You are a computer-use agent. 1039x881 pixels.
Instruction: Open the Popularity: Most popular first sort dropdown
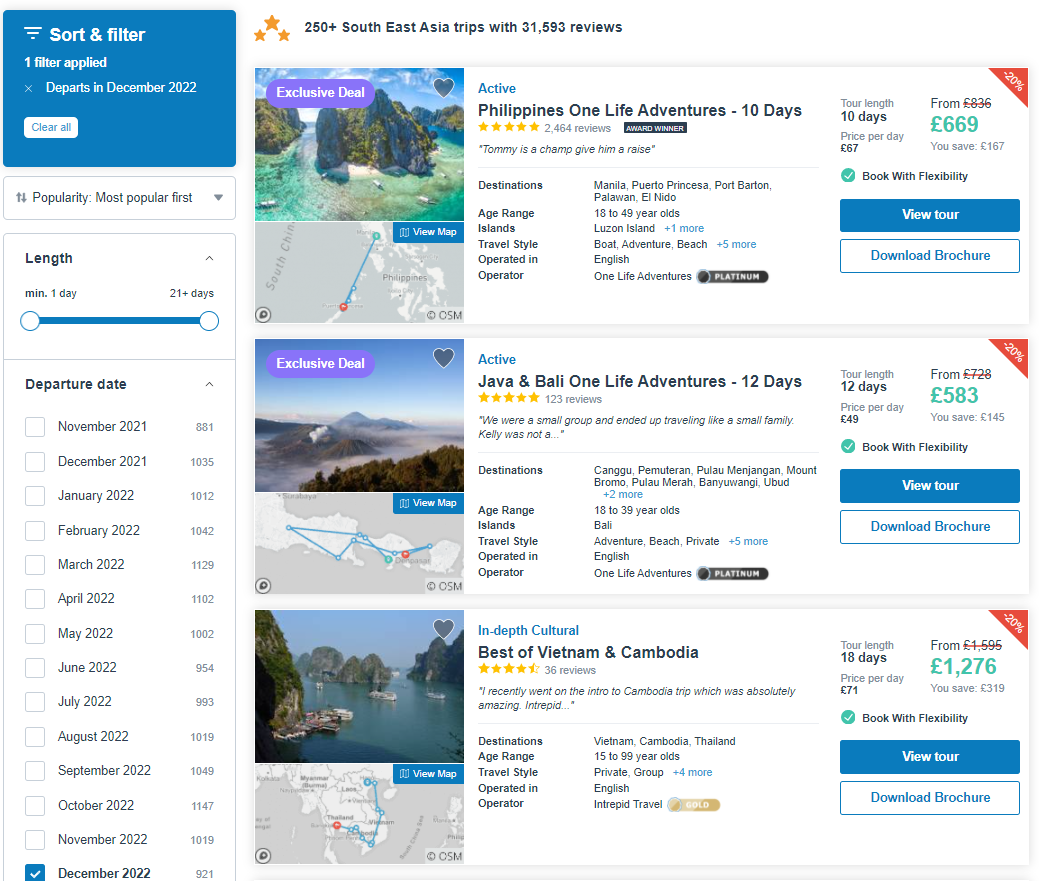(x=119, y=197)
